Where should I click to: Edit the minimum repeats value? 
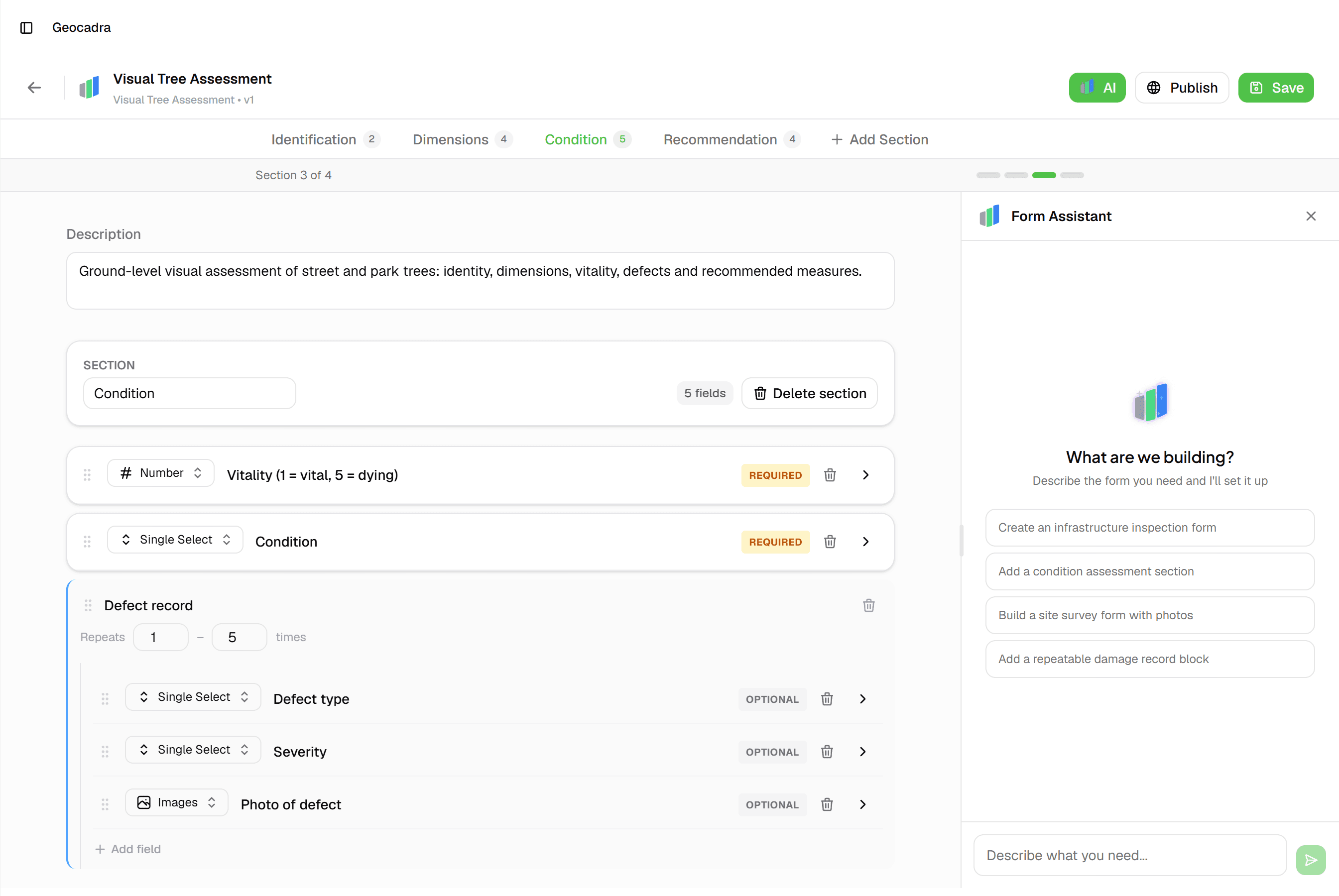click(x=160, y=637)
